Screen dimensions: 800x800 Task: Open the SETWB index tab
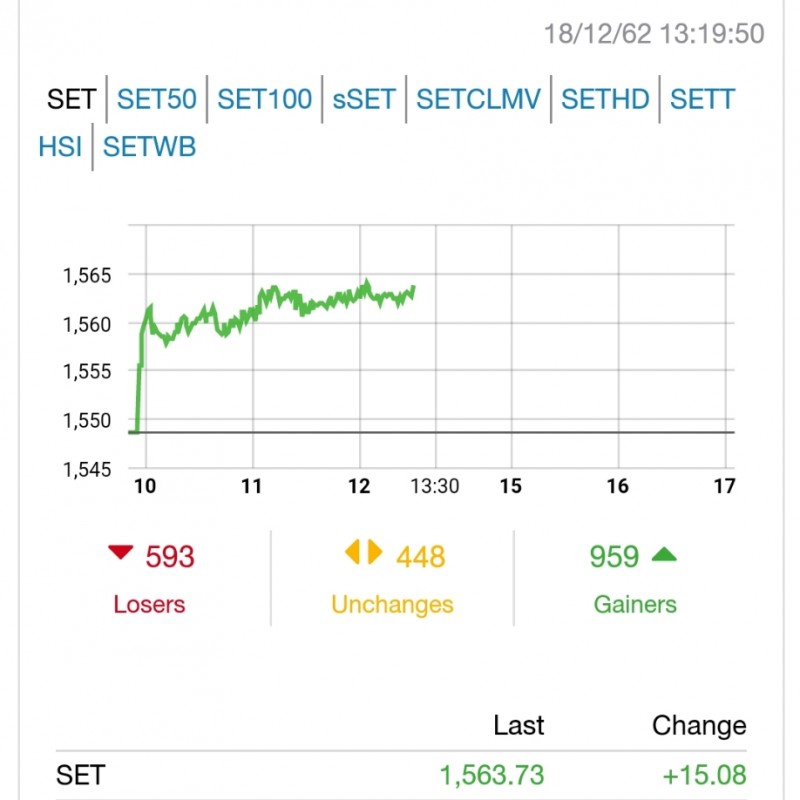click(149, 147)
